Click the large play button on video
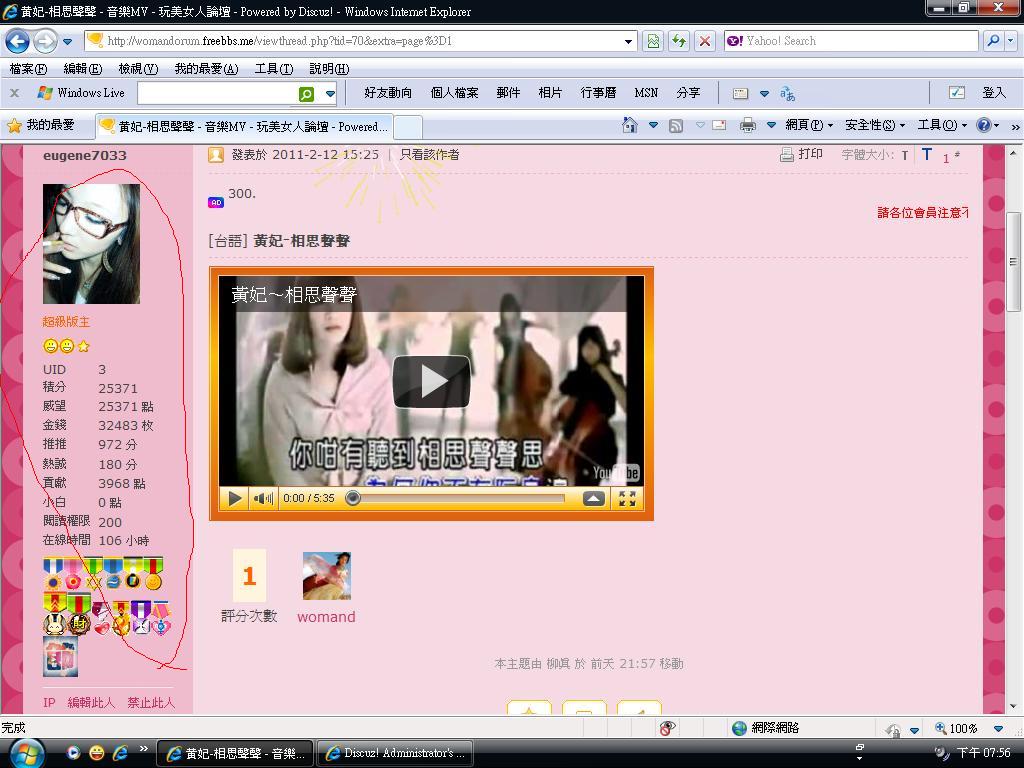This screenshot has width=1024, height=768. [x=431, y=381]
